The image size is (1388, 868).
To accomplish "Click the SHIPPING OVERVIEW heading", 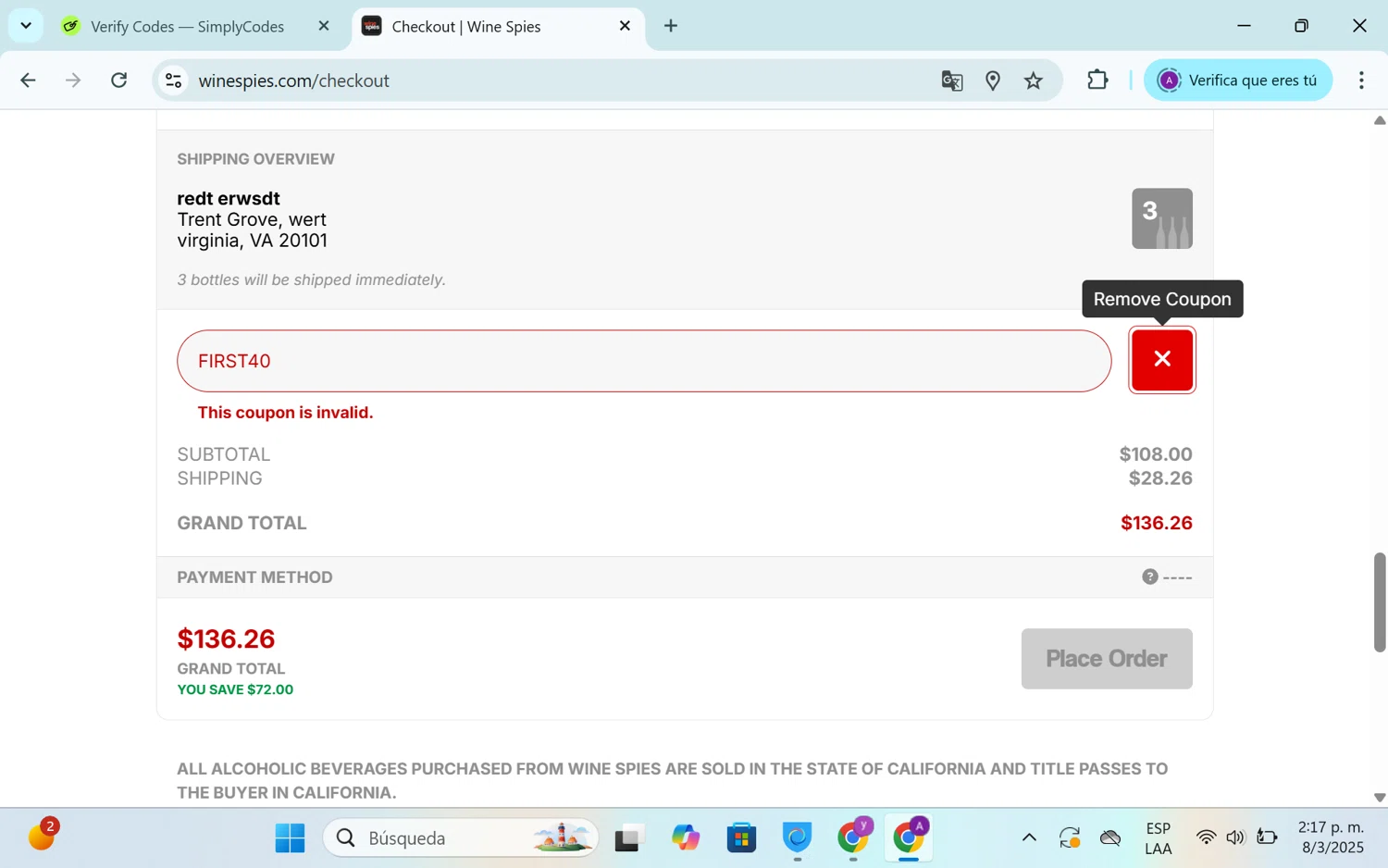I will 255,159.
